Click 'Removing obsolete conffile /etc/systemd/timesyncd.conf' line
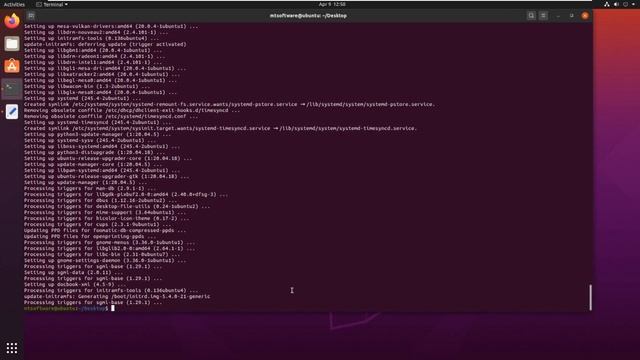The image size is (640, 360). [x=111, y=116]
